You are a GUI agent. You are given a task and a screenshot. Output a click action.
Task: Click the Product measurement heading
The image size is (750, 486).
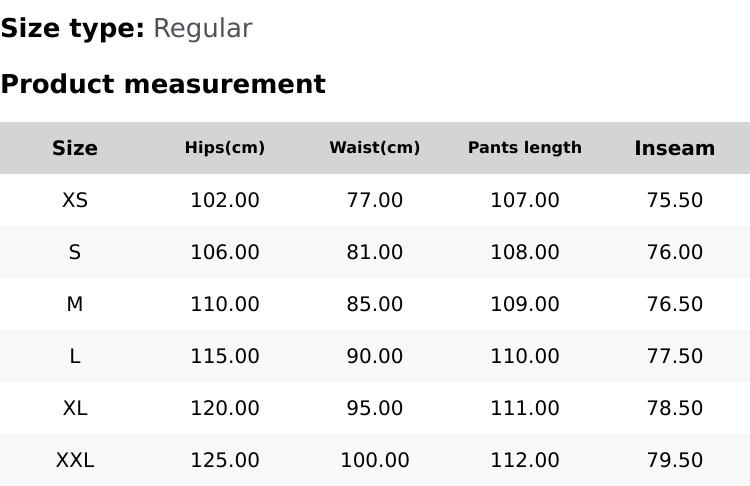click(163, 84)
